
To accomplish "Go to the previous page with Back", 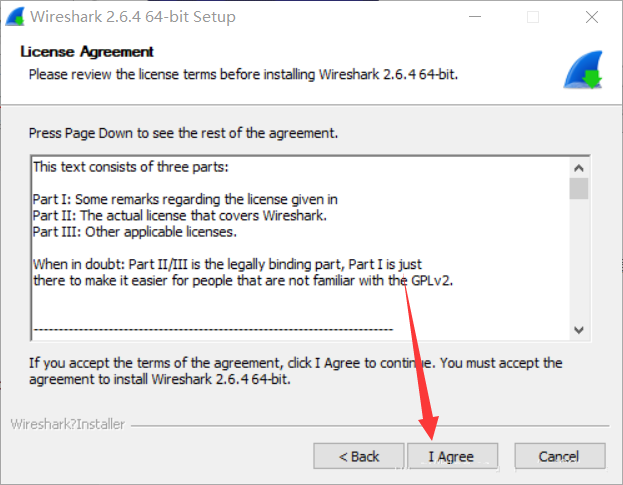I will tap(359, 456).
